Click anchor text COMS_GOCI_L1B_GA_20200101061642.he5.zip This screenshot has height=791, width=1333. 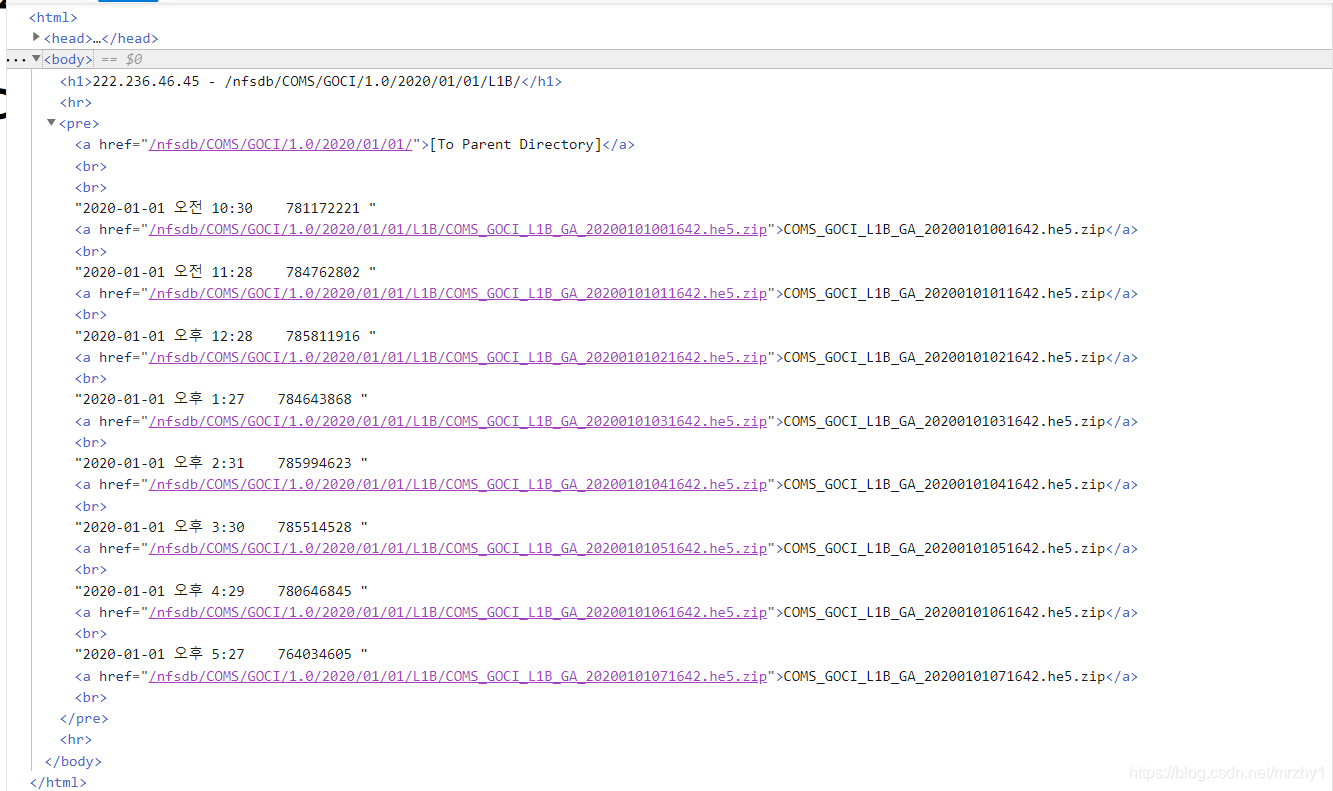944,613
